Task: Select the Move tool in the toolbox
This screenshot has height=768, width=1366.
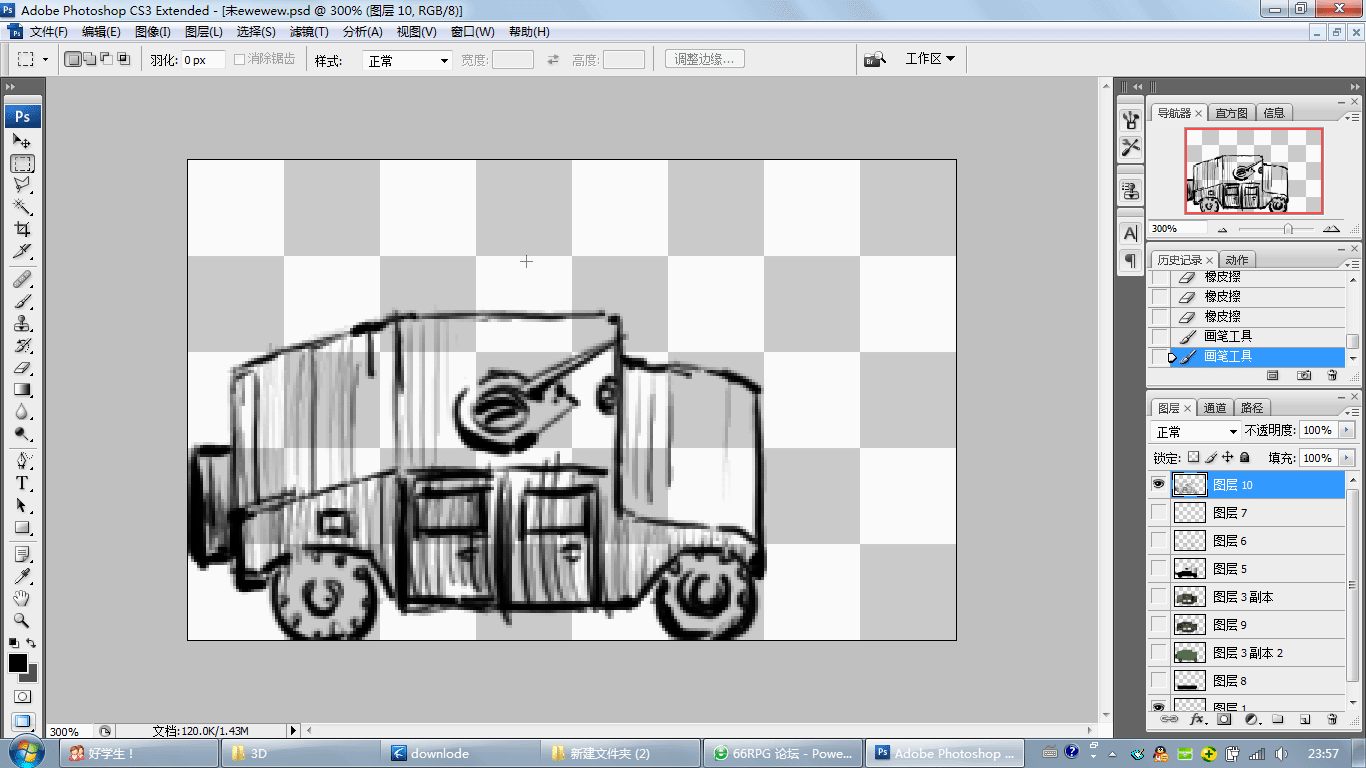Action: (22, 141)
